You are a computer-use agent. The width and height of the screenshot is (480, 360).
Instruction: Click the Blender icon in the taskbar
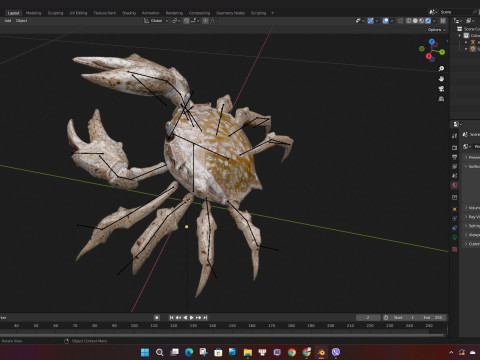321,352
